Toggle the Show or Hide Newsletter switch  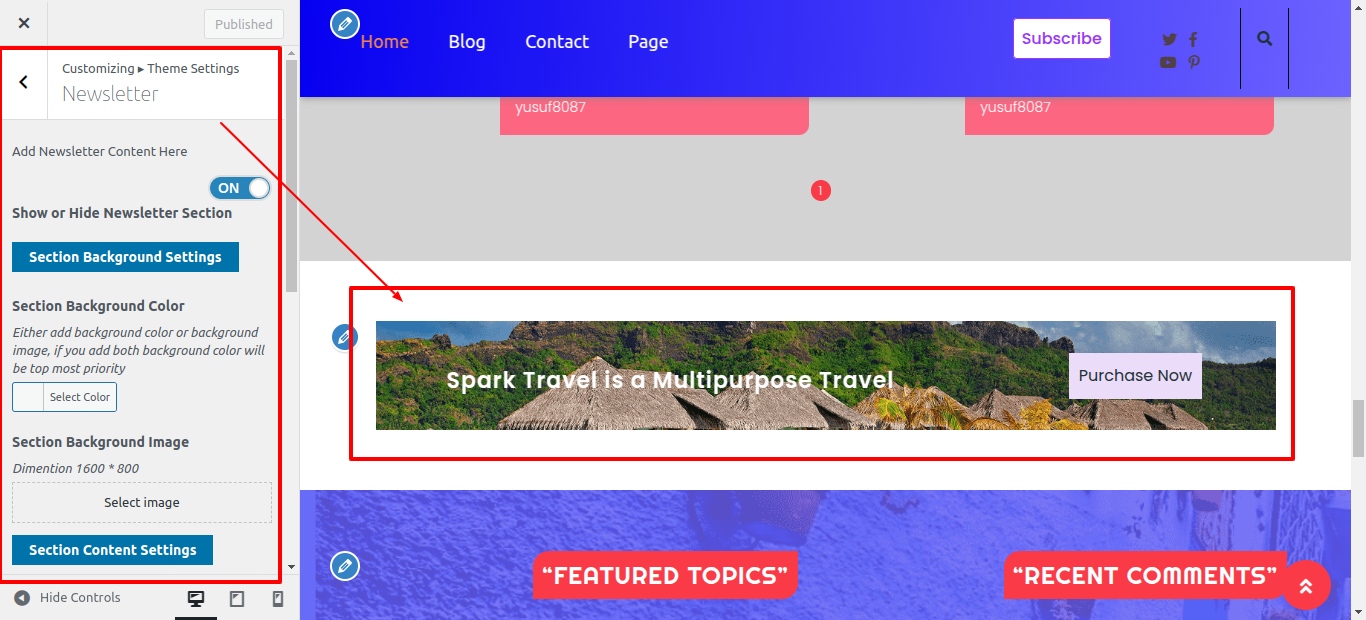tap(240, 188)
